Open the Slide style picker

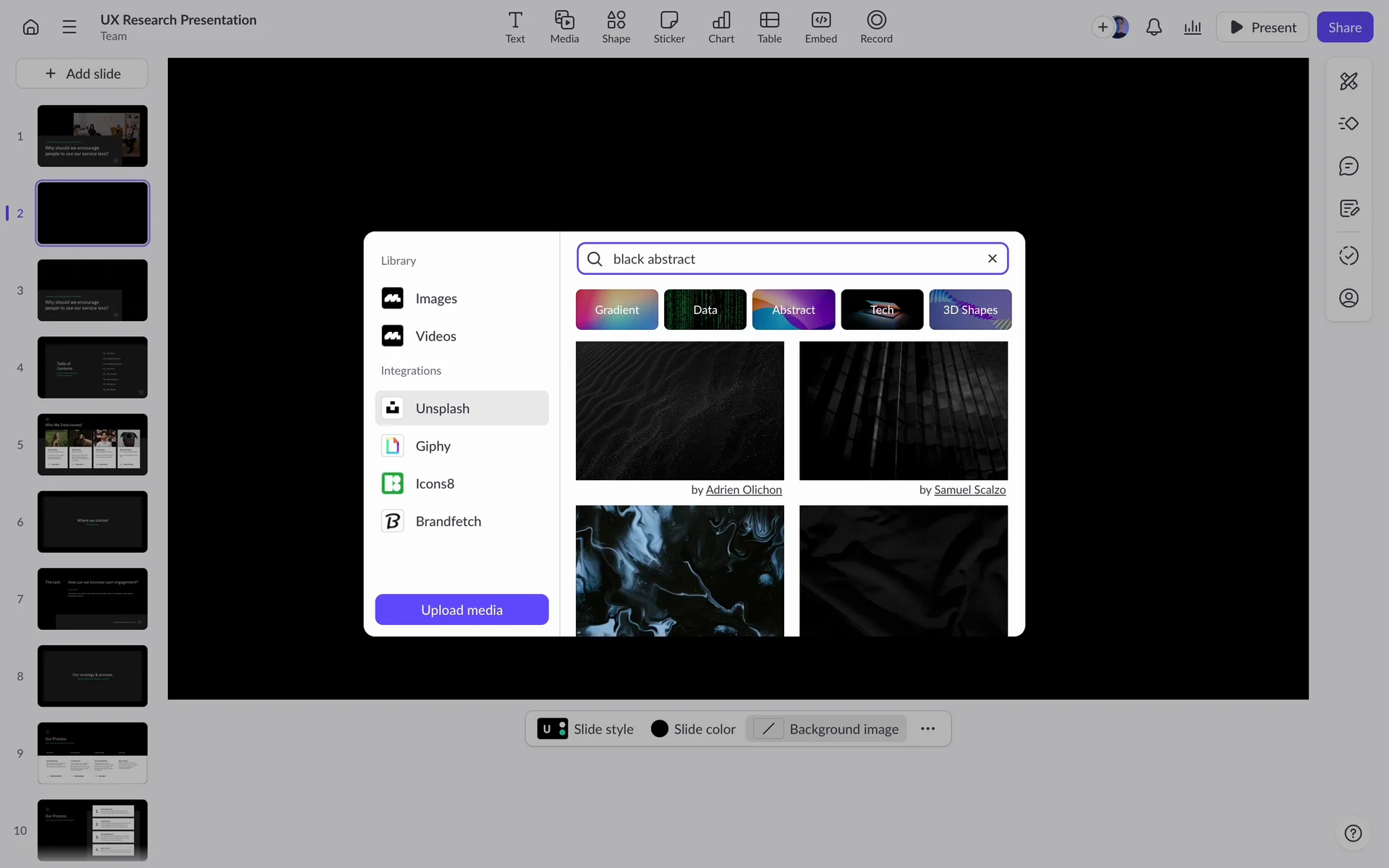(586, 729)
